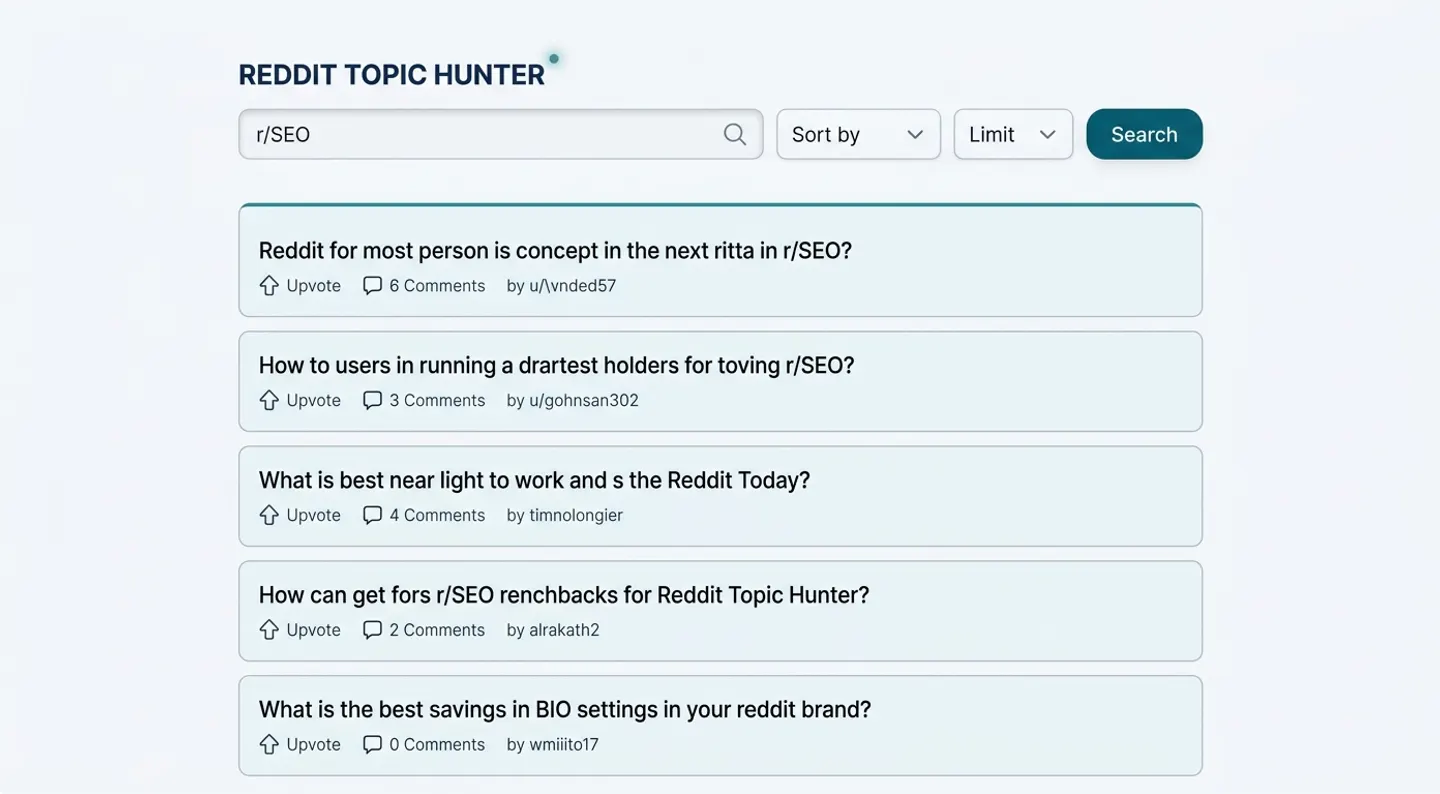Open the 2 Comments link
Screen dimensions: 1440x794
(437, 630)
